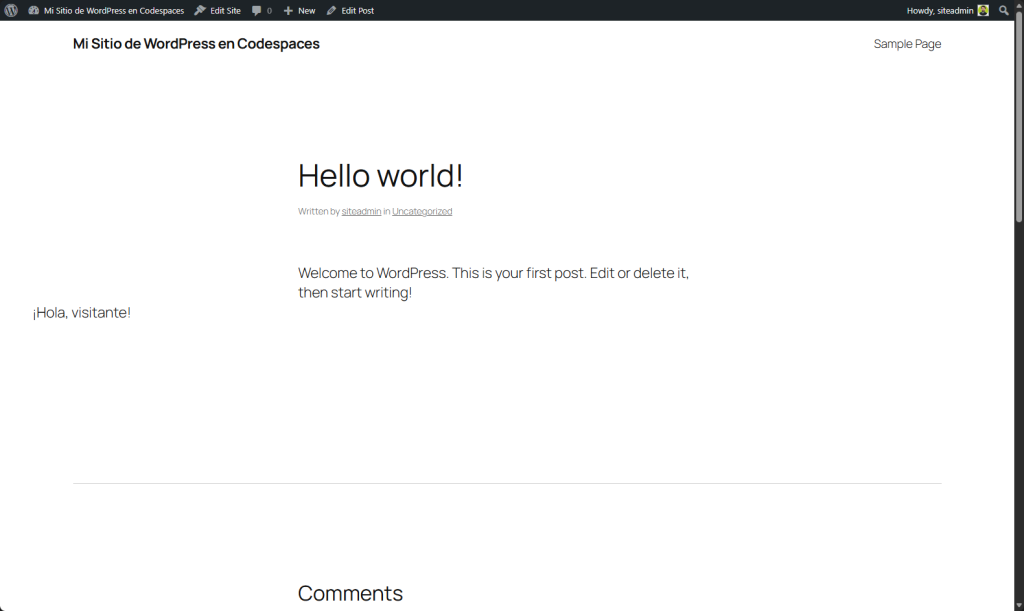The width and height of the screenshot is (1024, 611).
Task: Select Edit Post text in admin bar
Action: (357, 10)
